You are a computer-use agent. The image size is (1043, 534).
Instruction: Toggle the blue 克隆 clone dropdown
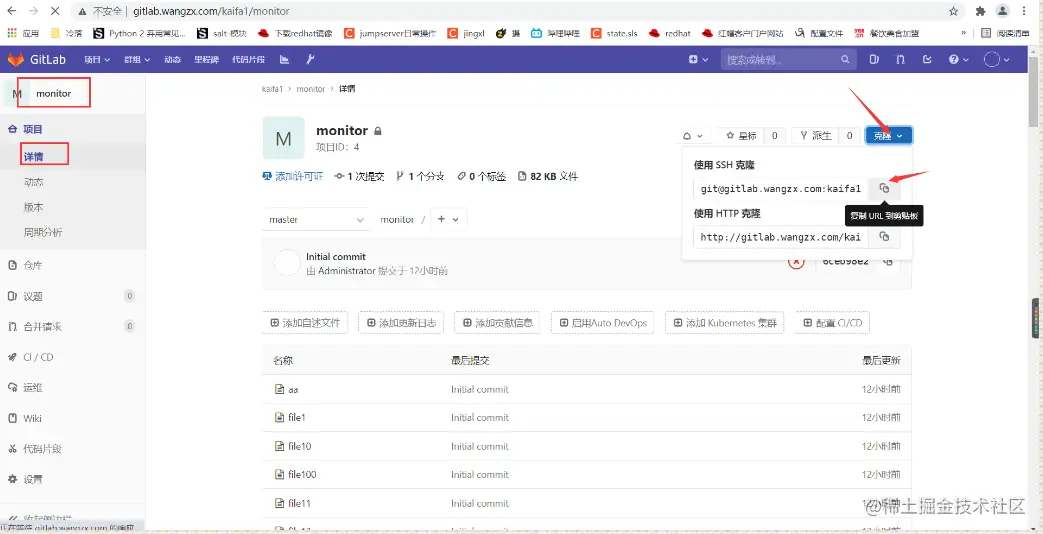tap(889, 136)
